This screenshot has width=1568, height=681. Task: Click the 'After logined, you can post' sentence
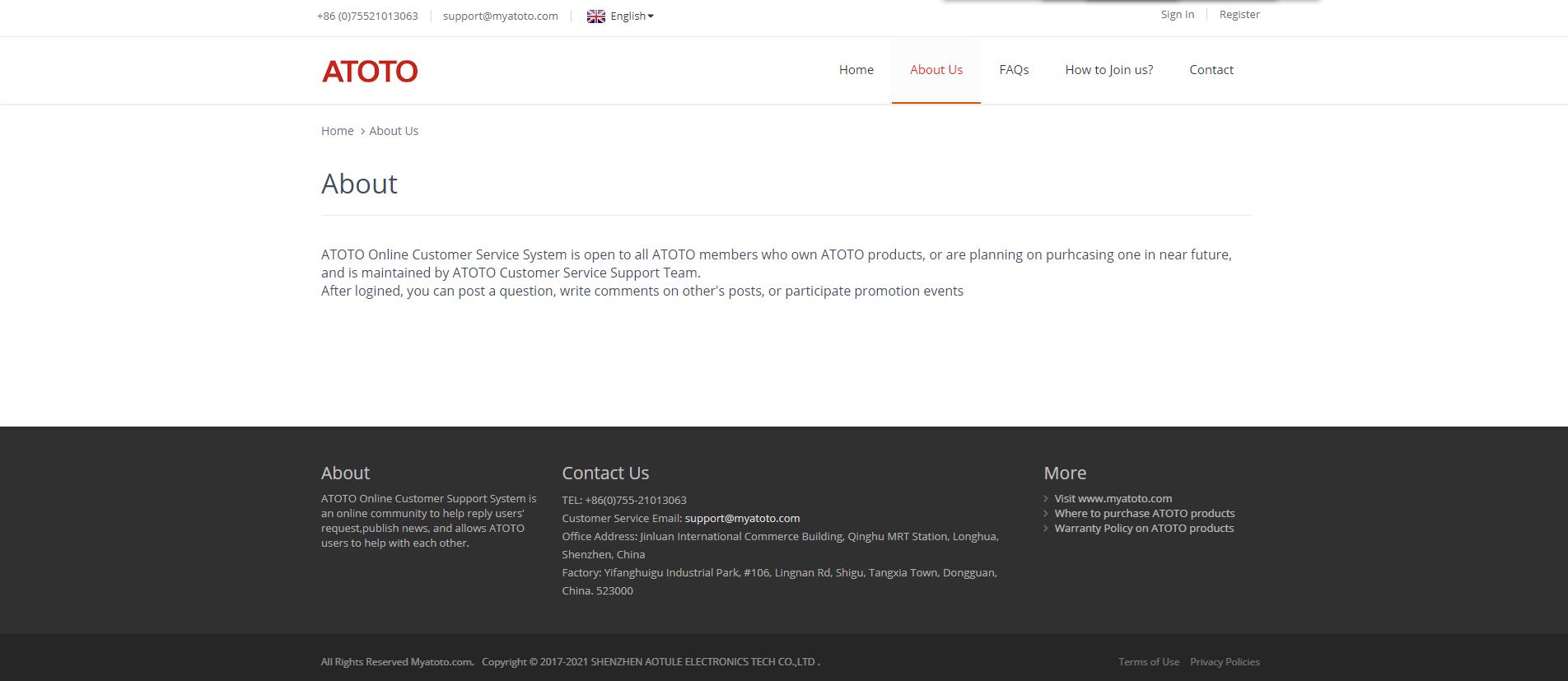(x=642, y=291)
